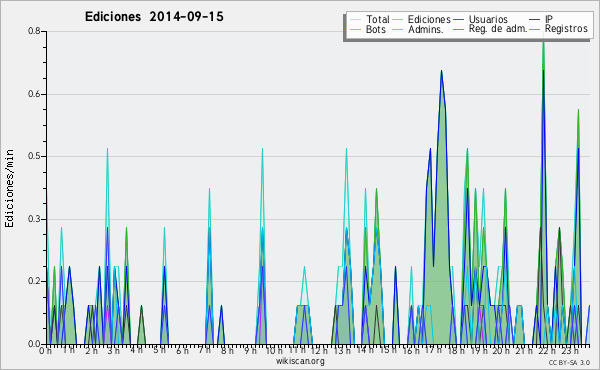Viewport: 600px width, 370px height.
Task: Click the 0.8 y-axis tick label
Action: (34, 31)
